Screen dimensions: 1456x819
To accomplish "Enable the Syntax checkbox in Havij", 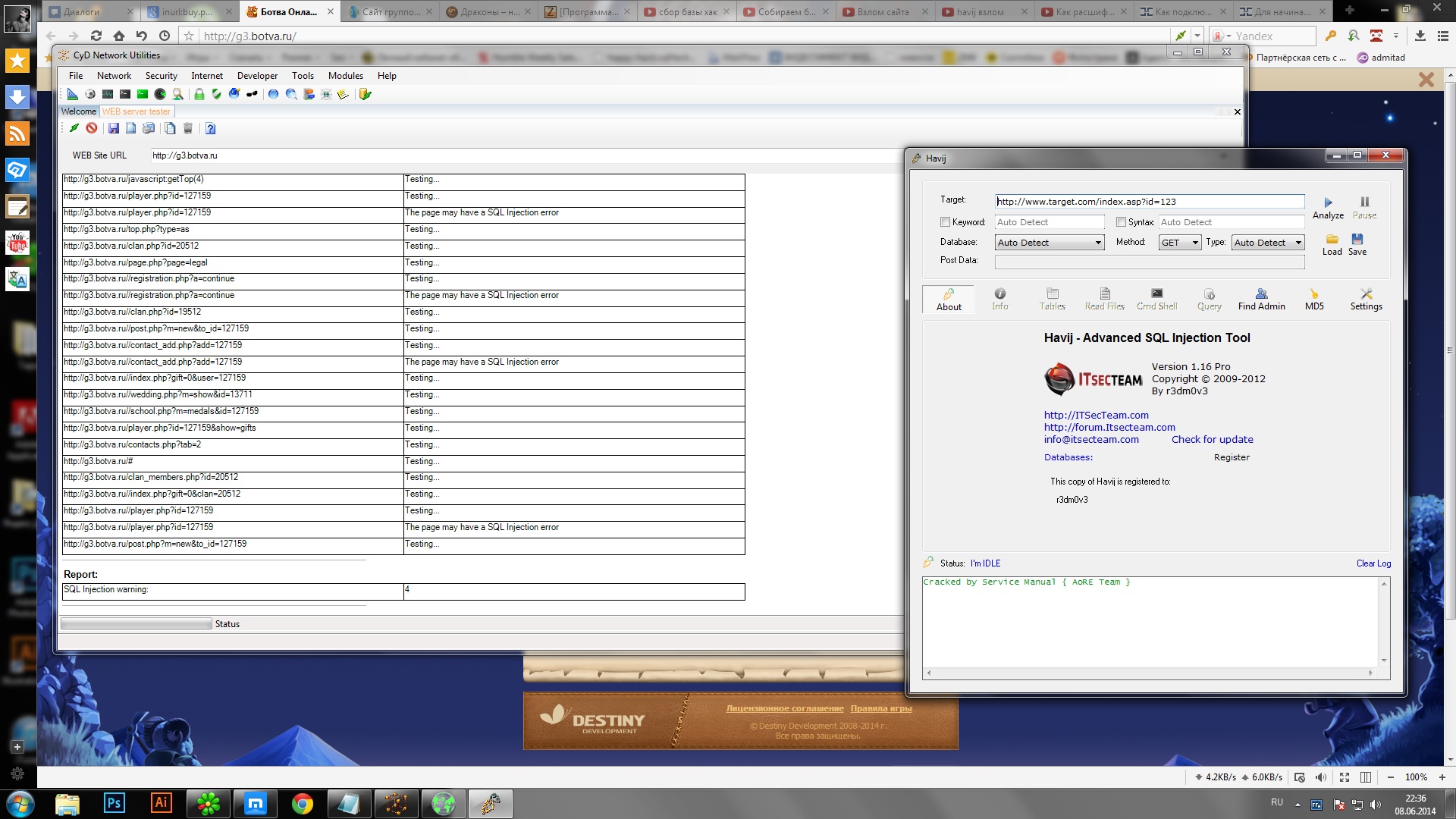I will [1121, 222].
